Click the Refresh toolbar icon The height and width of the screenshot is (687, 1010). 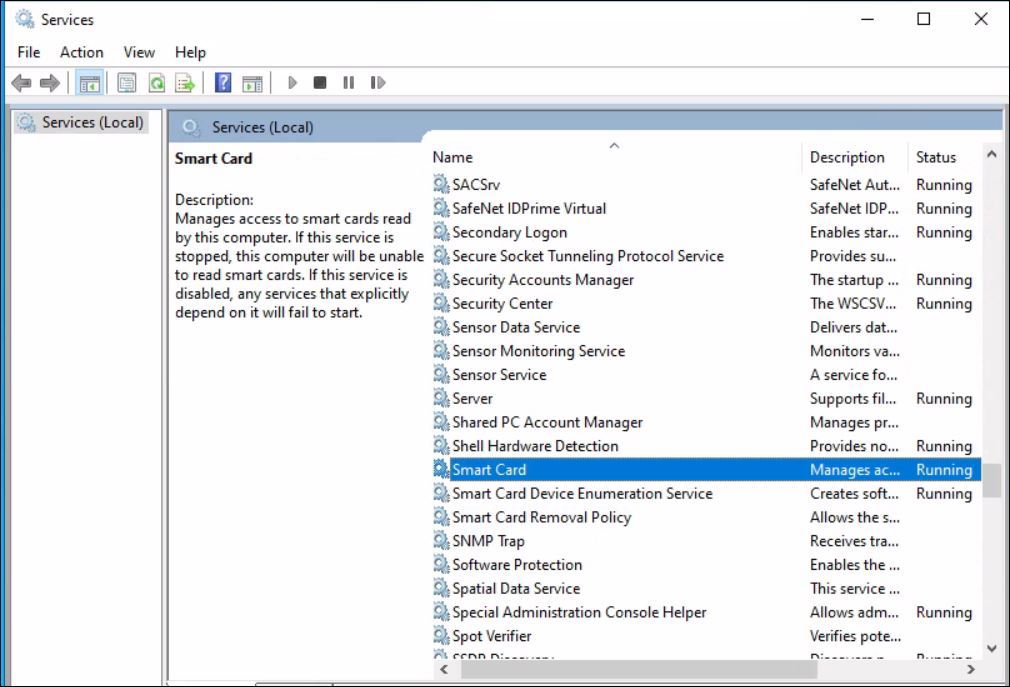(157, 83)
